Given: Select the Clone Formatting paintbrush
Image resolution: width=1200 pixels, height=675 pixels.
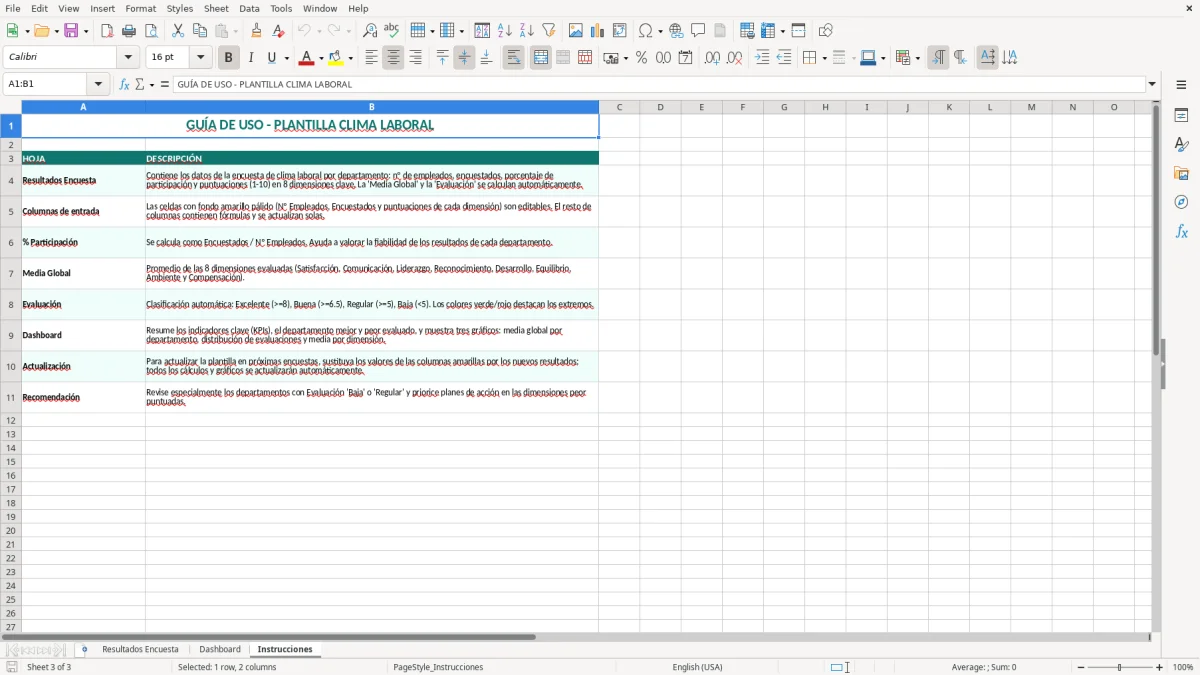Looking at the screenshot, I should pyautogui.click(x=257, y=31).
